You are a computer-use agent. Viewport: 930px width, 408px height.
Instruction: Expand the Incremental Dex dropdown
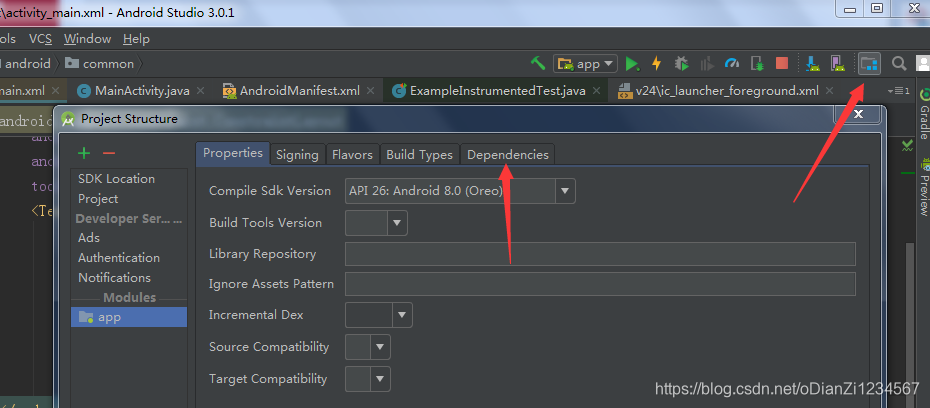click(402, 315)
